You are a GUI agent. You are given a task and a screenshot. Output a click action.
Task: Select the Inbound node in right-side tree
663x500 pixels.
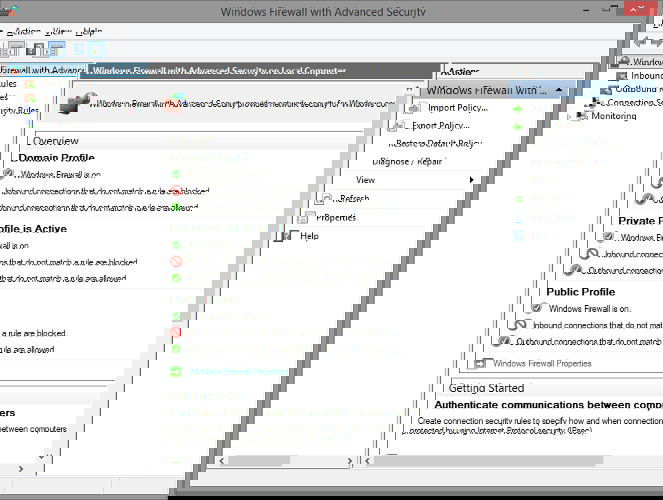point(647,76)
